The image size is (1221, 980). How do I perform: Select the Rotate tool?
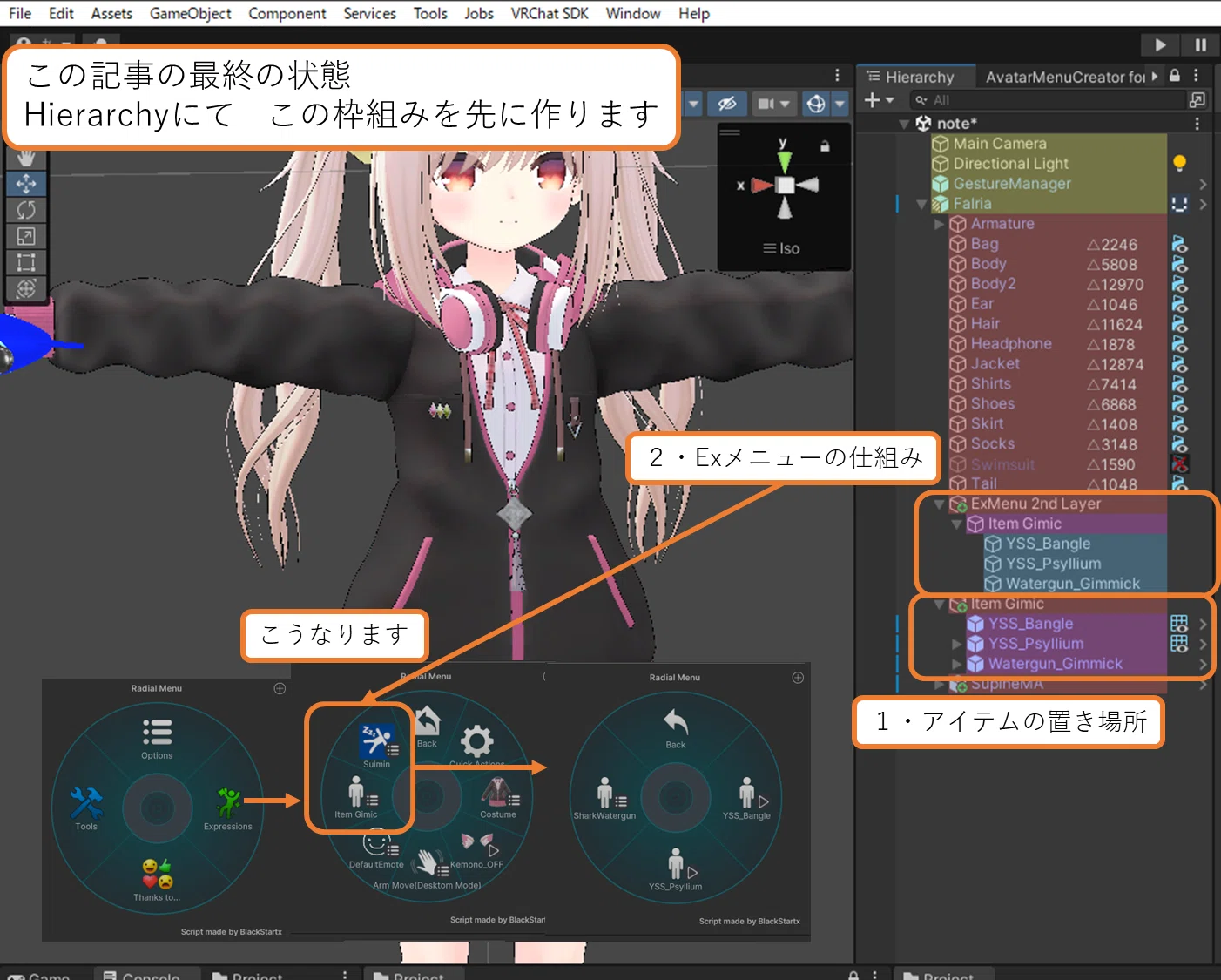click(x=26, y=210)
